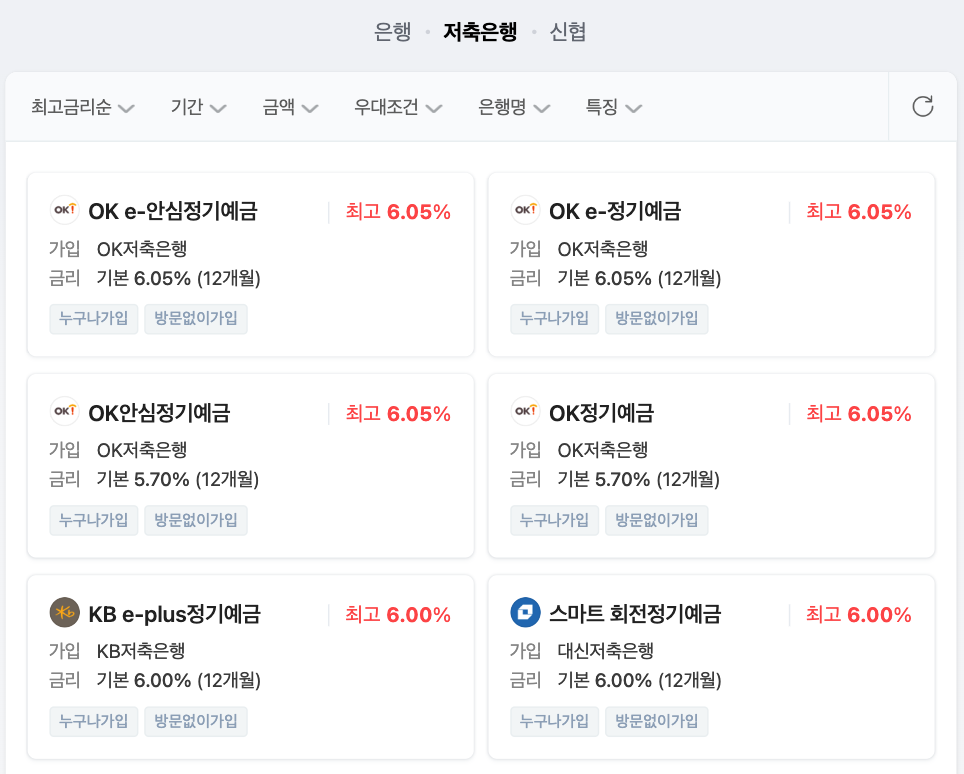Open the 최고금리순 sorting dropdown
964x774 pixels.
click(x=83, y=108)
